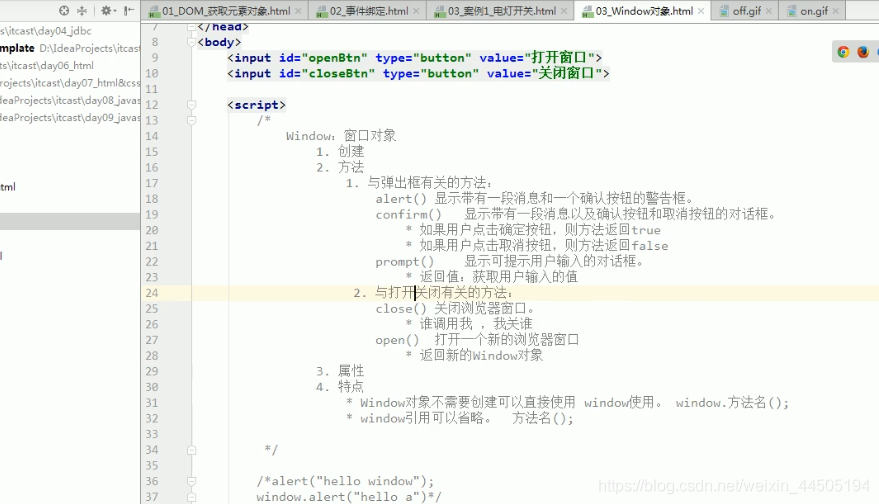Click the 03_Window对象.html file icon
Image resolution: width=879 pixels, height=504 pixels.
tap(587, 11)
